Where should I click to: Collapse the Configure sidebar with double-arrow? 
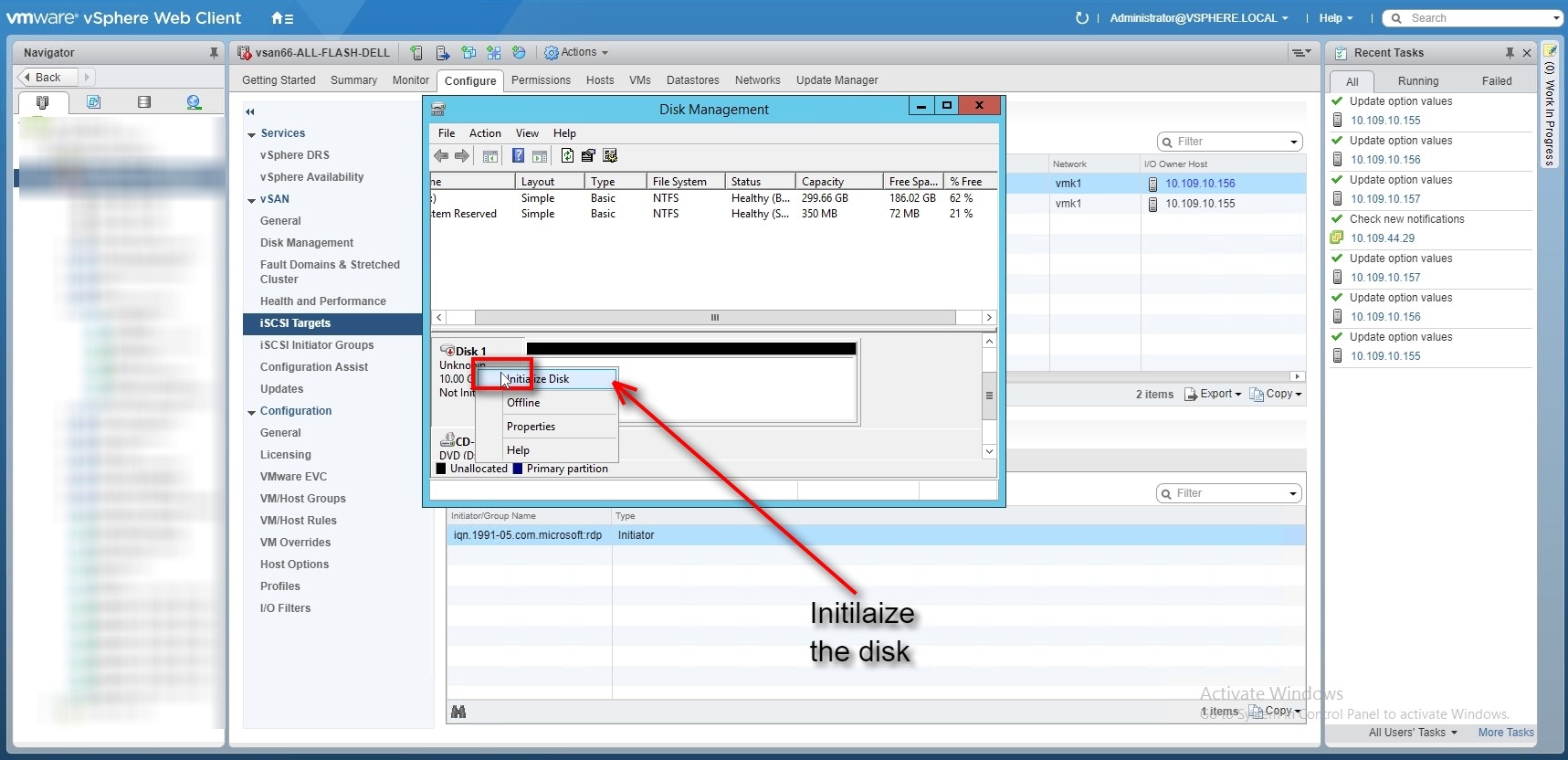(x=250, y=111)
